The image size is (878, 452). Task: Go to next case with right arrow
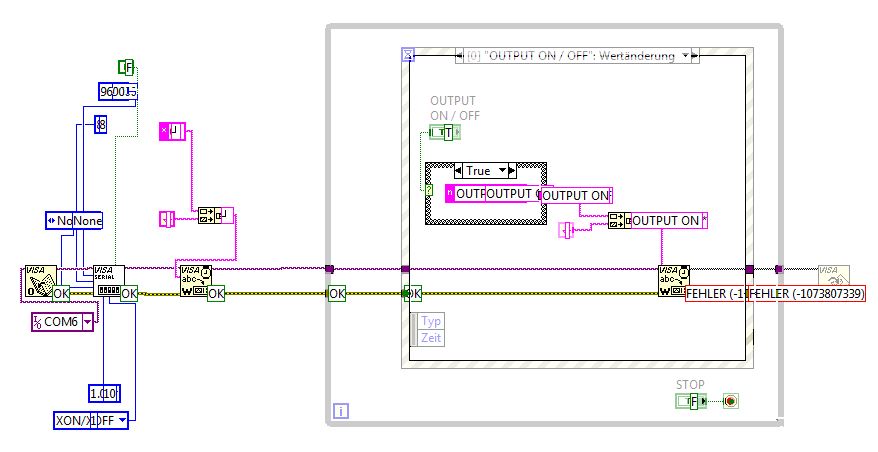(x=512, y=170)
